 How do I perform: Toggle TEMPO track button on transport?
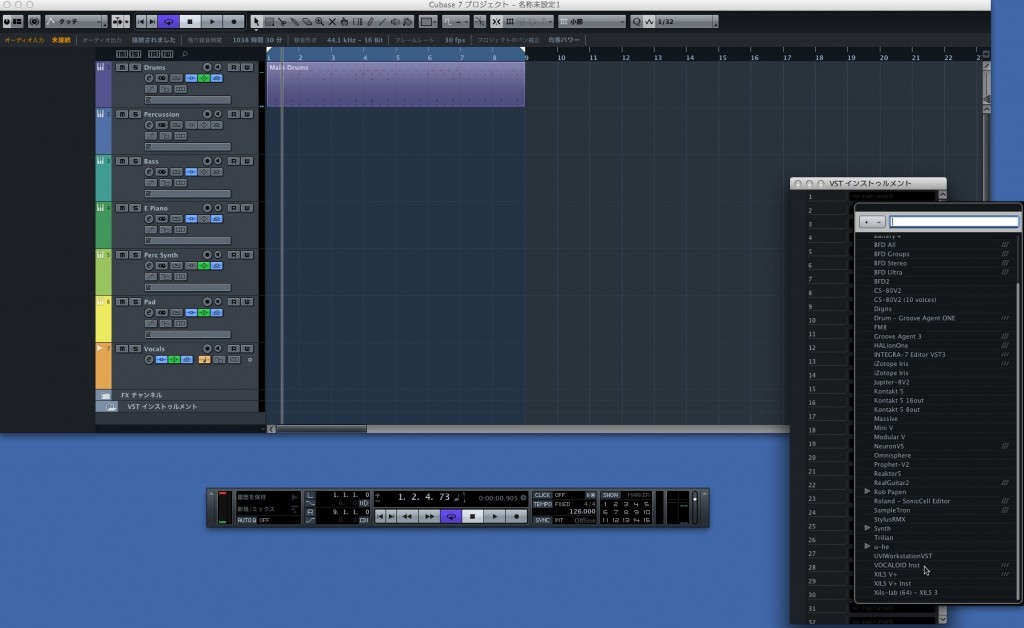click(x=542, y=504)
